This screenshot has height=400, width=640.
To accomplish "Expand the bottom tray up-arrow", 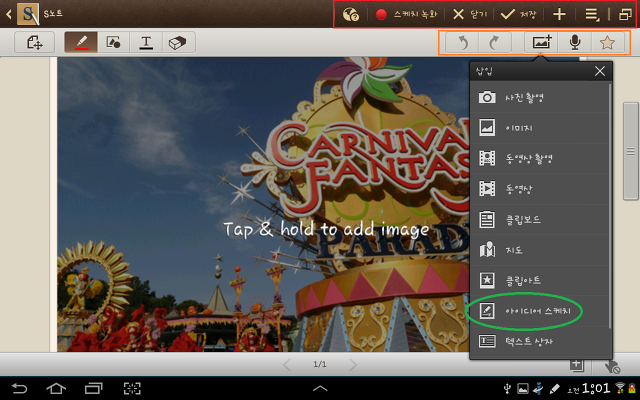I will tap(320, 388).
